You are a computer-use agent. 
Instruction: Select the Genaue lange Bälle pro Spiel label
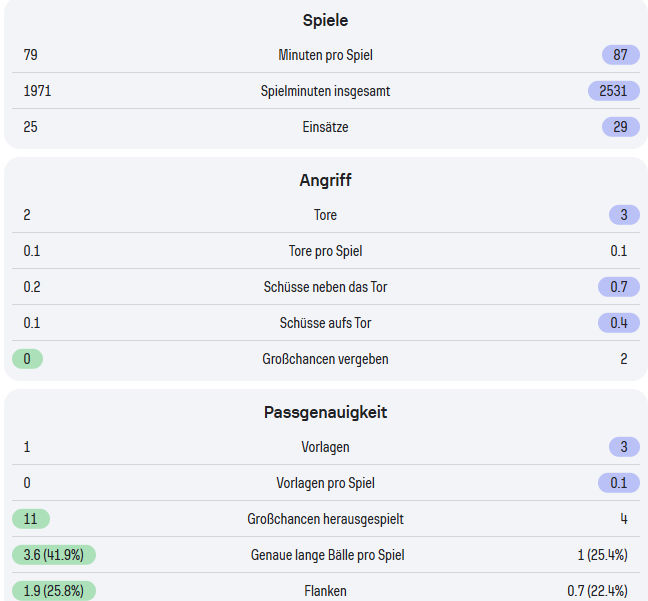[x=325, y=555]
